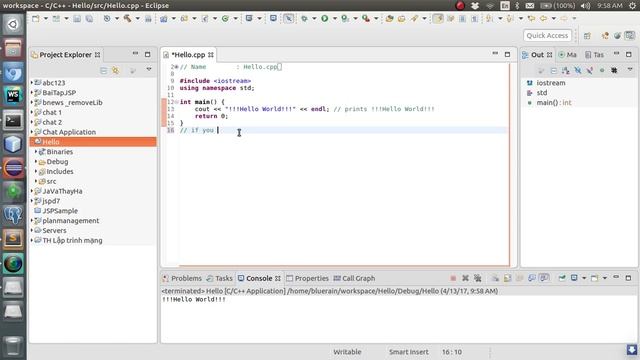Toggle Link with Editor in Project Explorer

[116, 71]
